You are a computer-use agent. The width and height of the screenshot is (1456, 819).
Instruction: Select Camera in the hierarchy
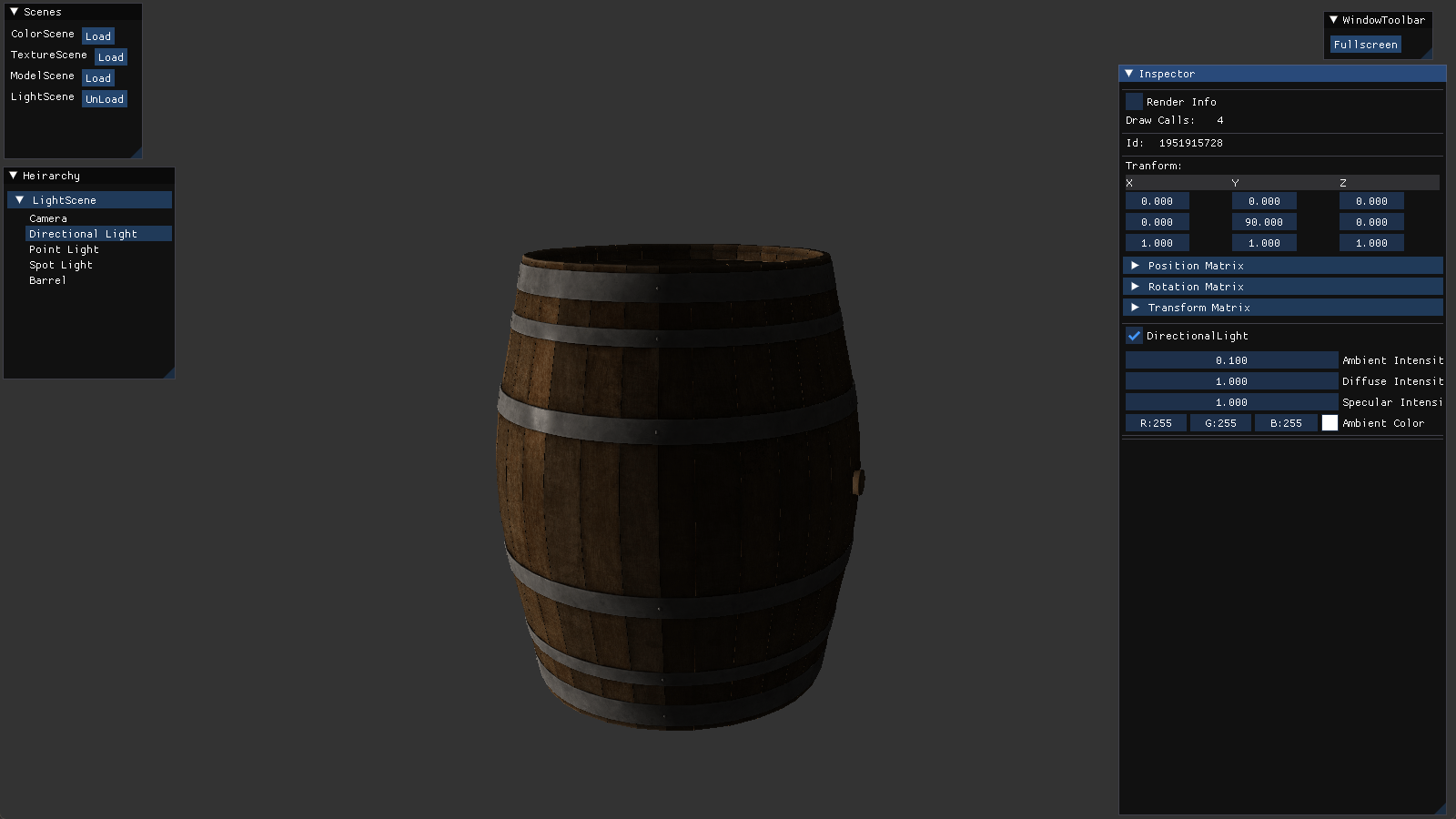coord(48,218)
